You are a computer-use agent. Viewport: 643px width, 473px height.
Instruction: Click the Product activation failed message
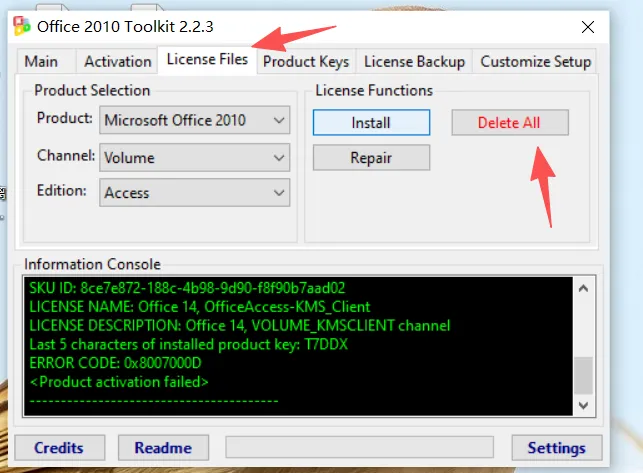[x=119, y=382]
